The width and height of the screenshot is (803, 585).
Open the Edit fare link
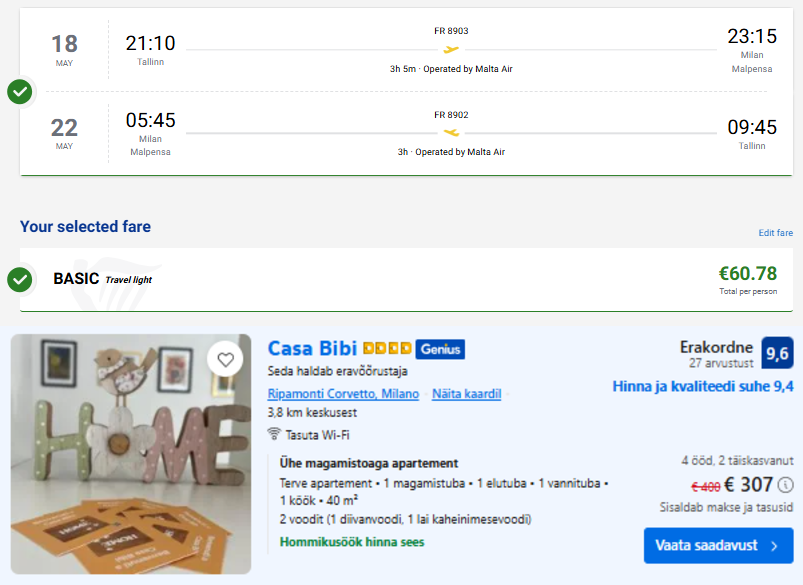click(775, 233)
